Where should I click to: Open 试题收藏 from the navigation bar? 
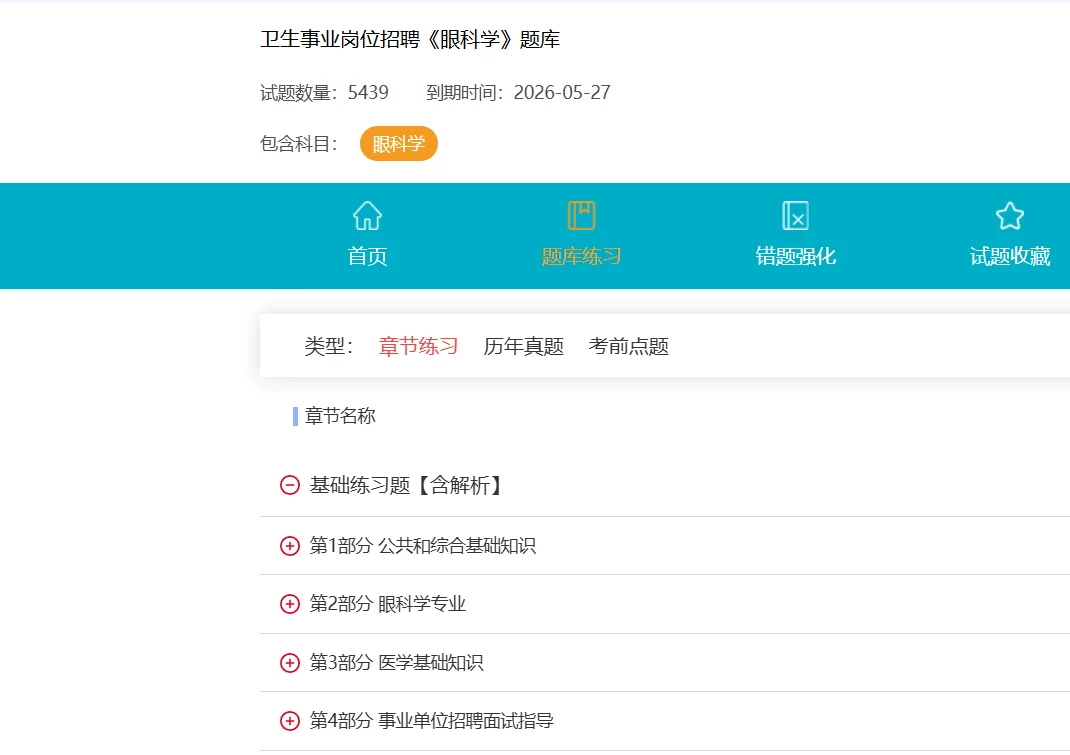(1009, 257)
